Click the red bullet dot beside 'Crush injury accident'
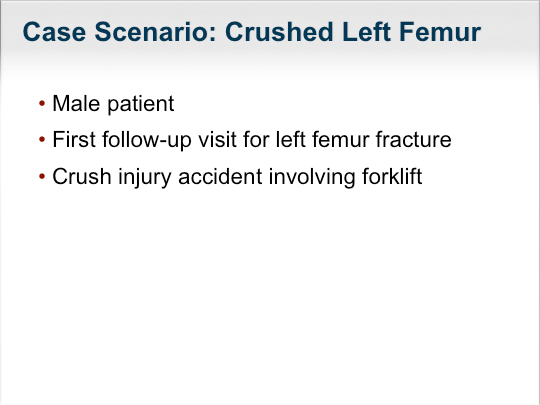Viewport: 540px width, 405px height. pyautogui.click(x=42, y=176)
